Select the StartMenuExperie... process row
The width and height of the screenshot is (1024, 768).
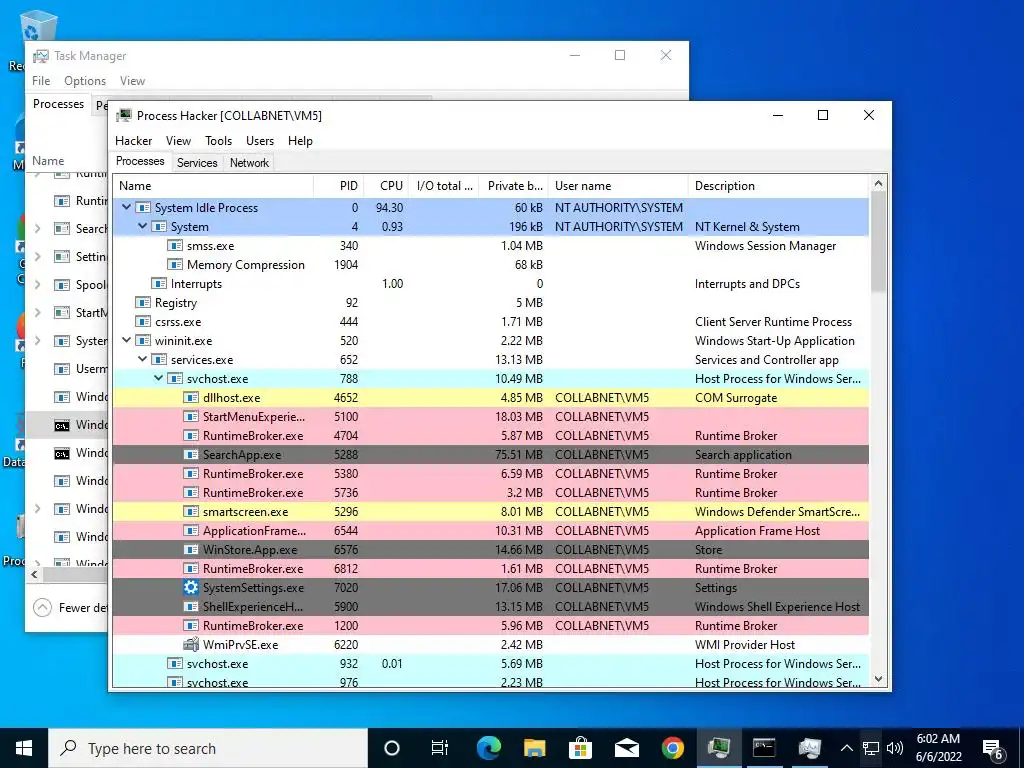490,417
